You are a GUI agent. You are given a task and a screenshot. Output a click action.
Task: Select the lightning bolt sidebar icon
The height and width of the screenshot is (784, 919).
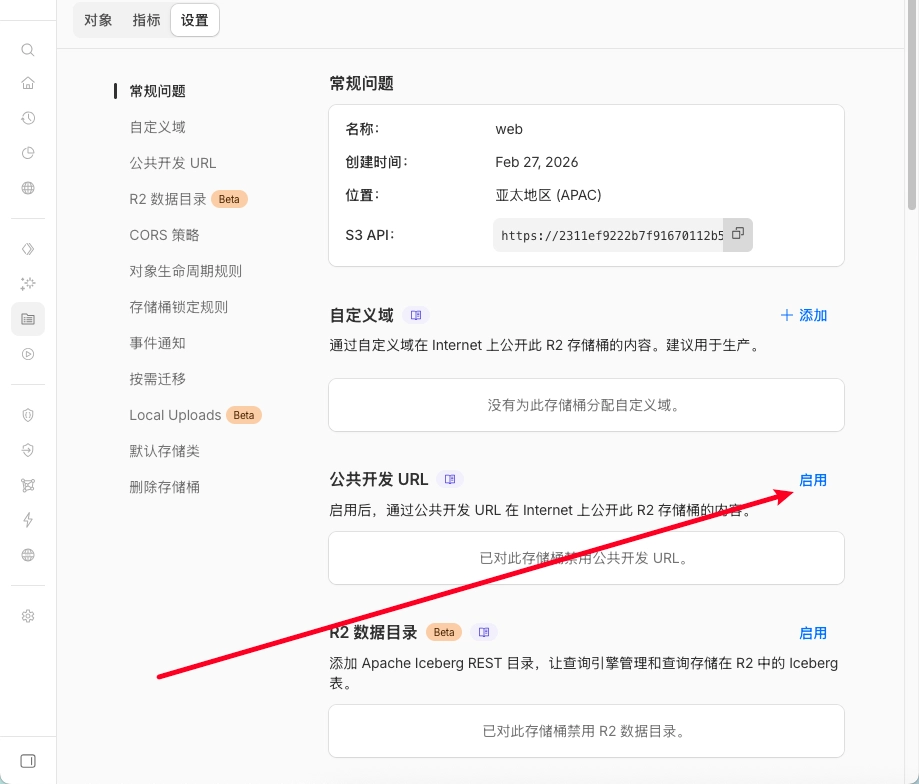click(x=28, y=520)
